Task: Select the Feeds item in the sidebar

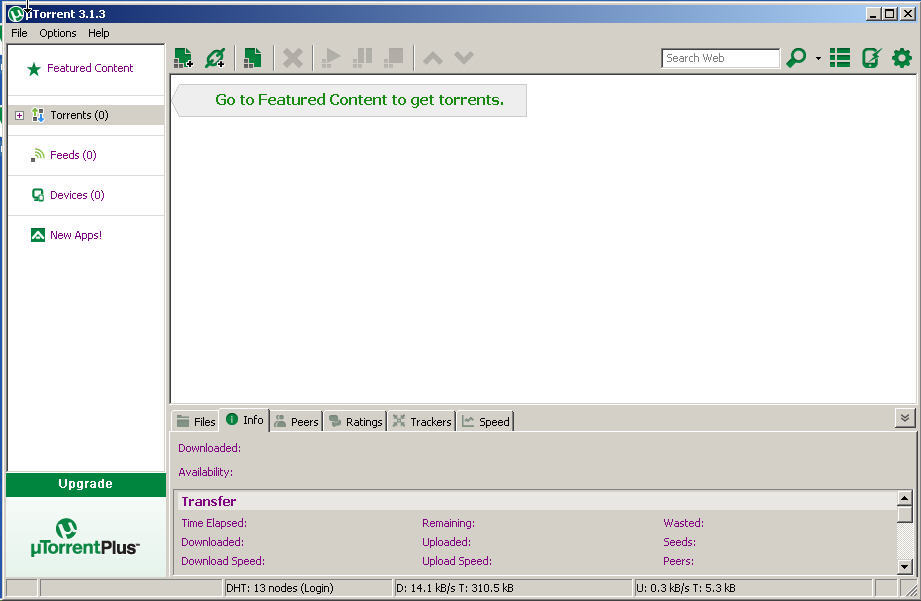Action: [70, 155]
